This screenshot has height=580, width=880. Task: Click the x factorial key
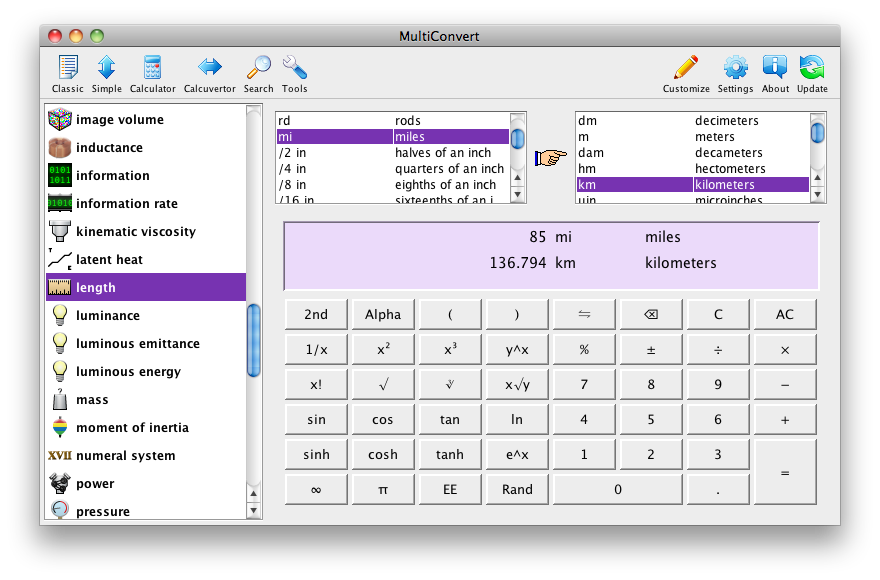(316, 385)
